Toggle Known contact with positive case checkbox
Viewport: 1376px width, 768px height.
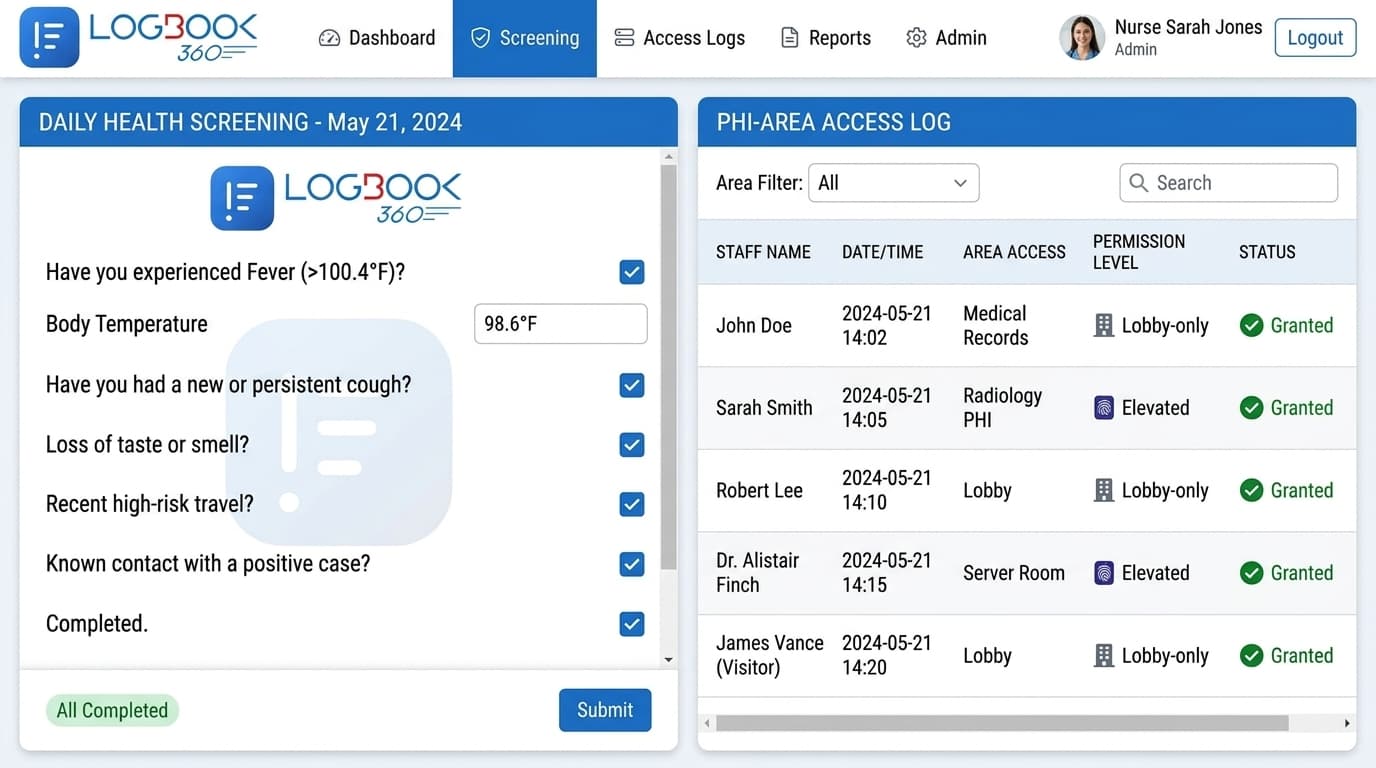(632, 564)
